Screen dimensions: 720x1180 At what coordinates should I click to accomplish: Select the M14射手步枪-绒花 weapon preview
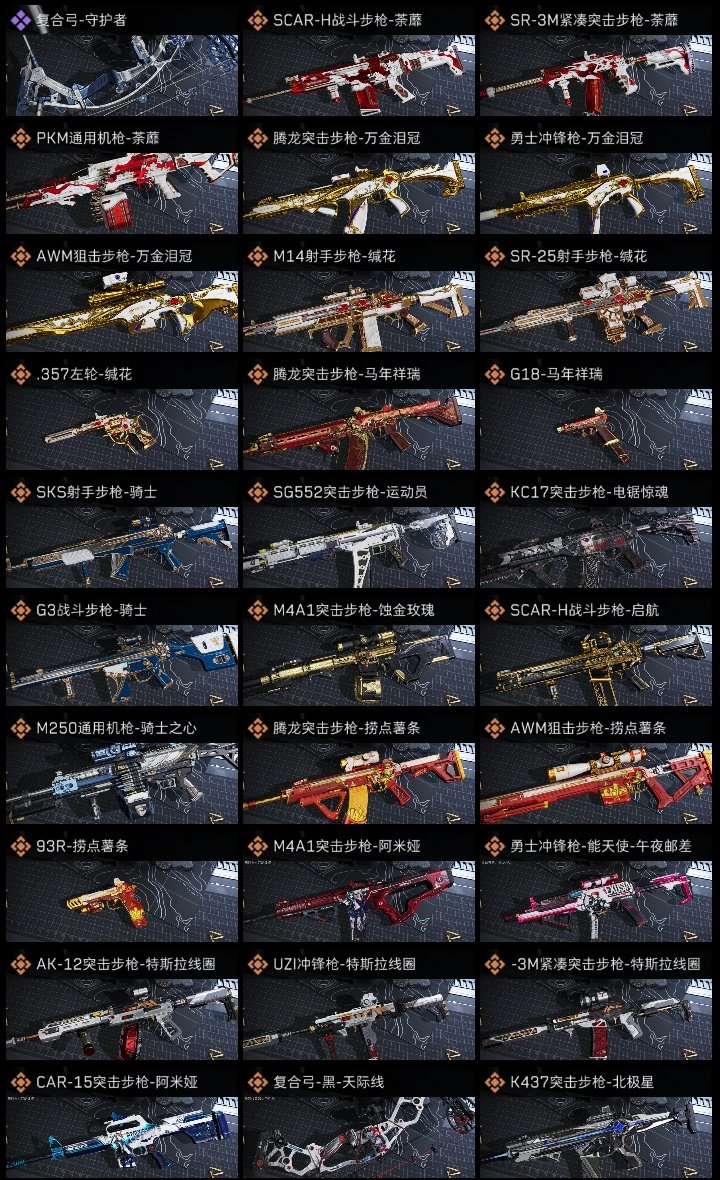(x=359, y=312)
